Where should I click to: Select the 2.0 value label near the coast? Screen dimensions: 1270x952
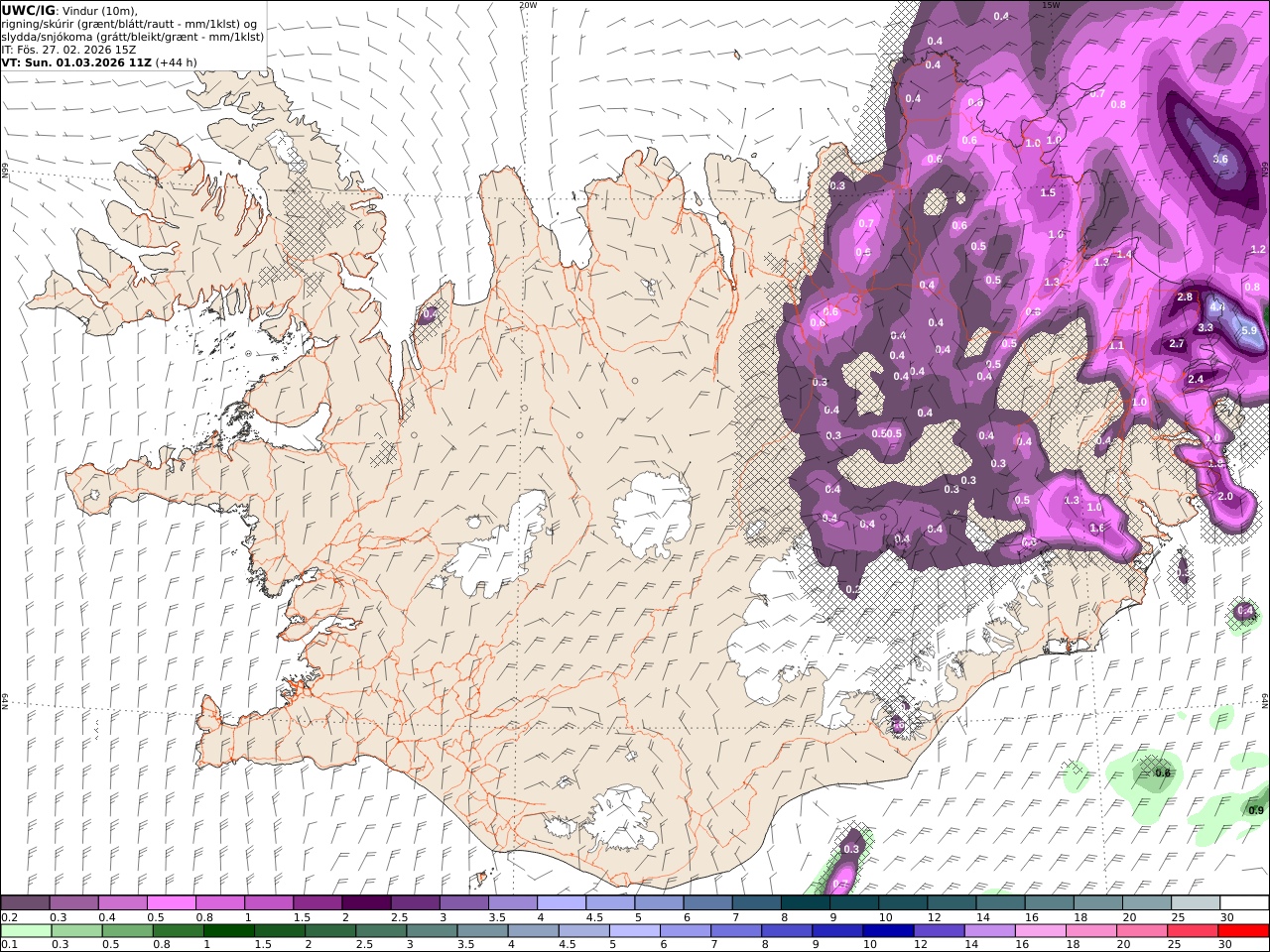coord(1225,496)
